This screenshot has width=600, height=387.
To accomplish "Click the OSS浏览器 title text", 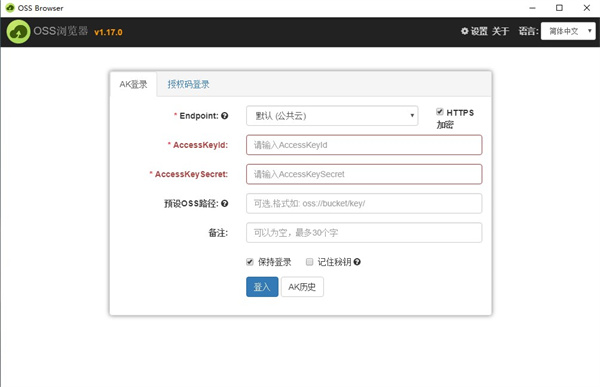I will 60,31.
